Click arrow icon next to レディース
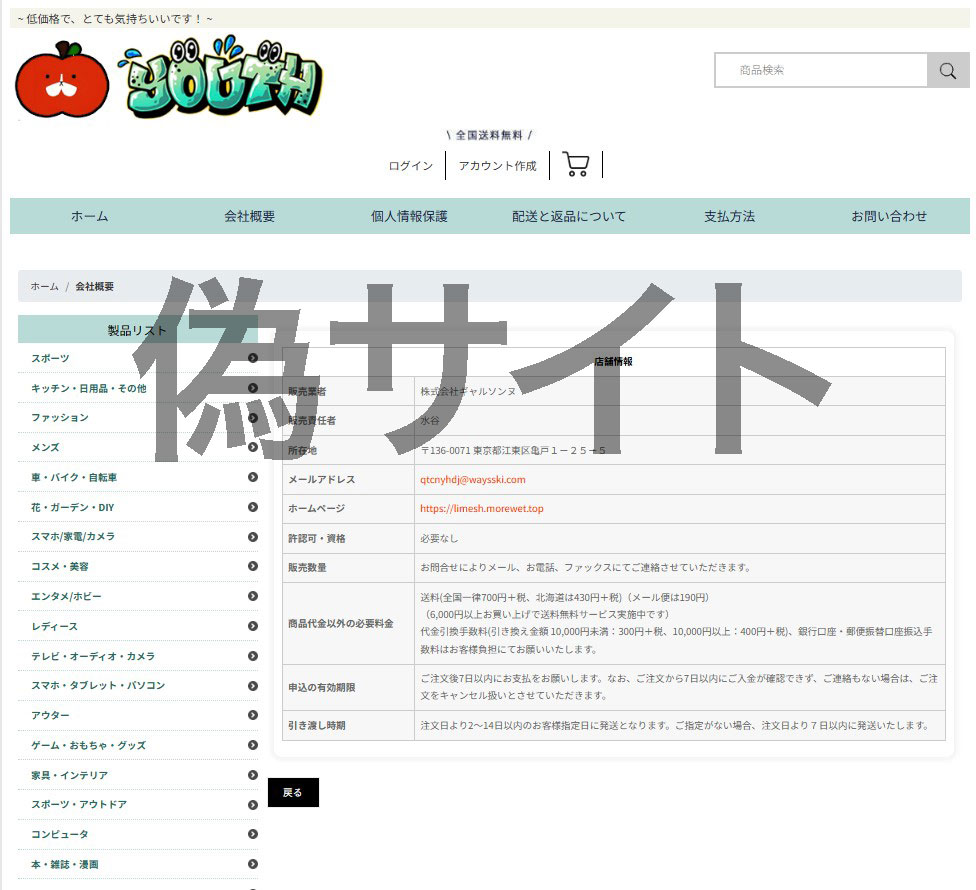 click(x=253, y=626)
